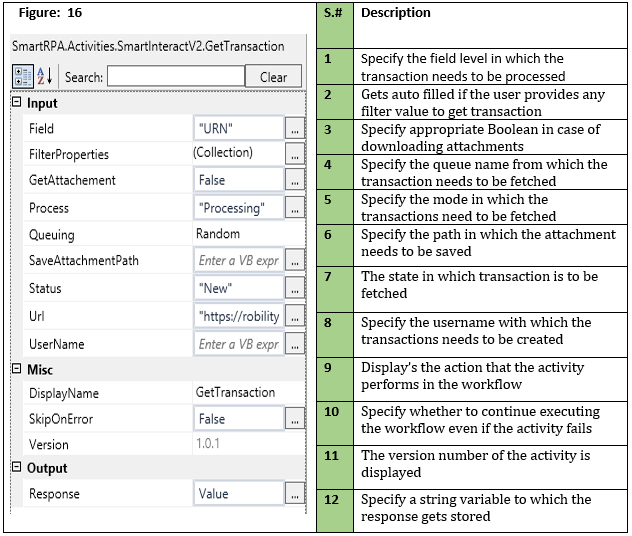
Task: Select the Queuing value Random
Action: (218, 234)
